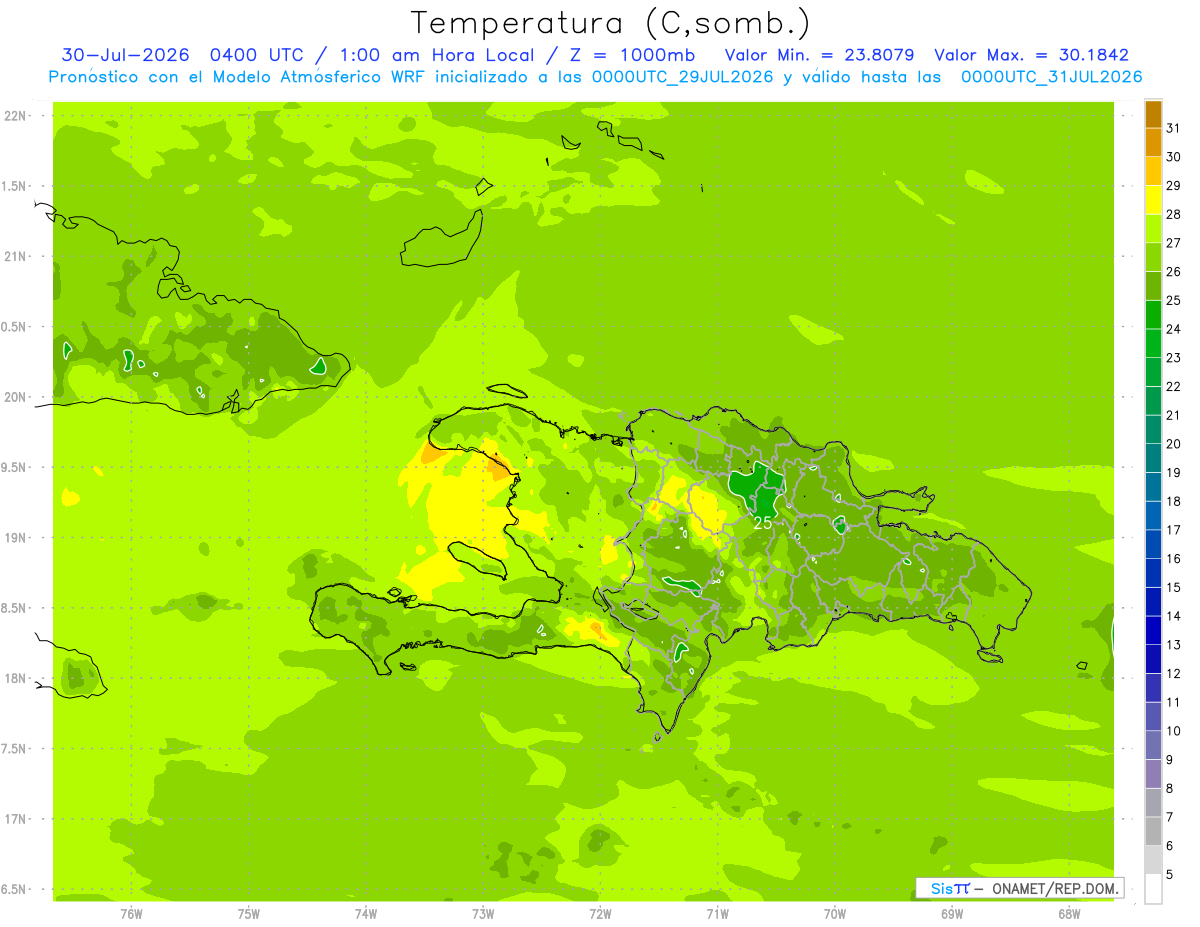This screenshot has height=927, width=1200.
Task: Click the "31" legend value
Action: point(1173,128)
